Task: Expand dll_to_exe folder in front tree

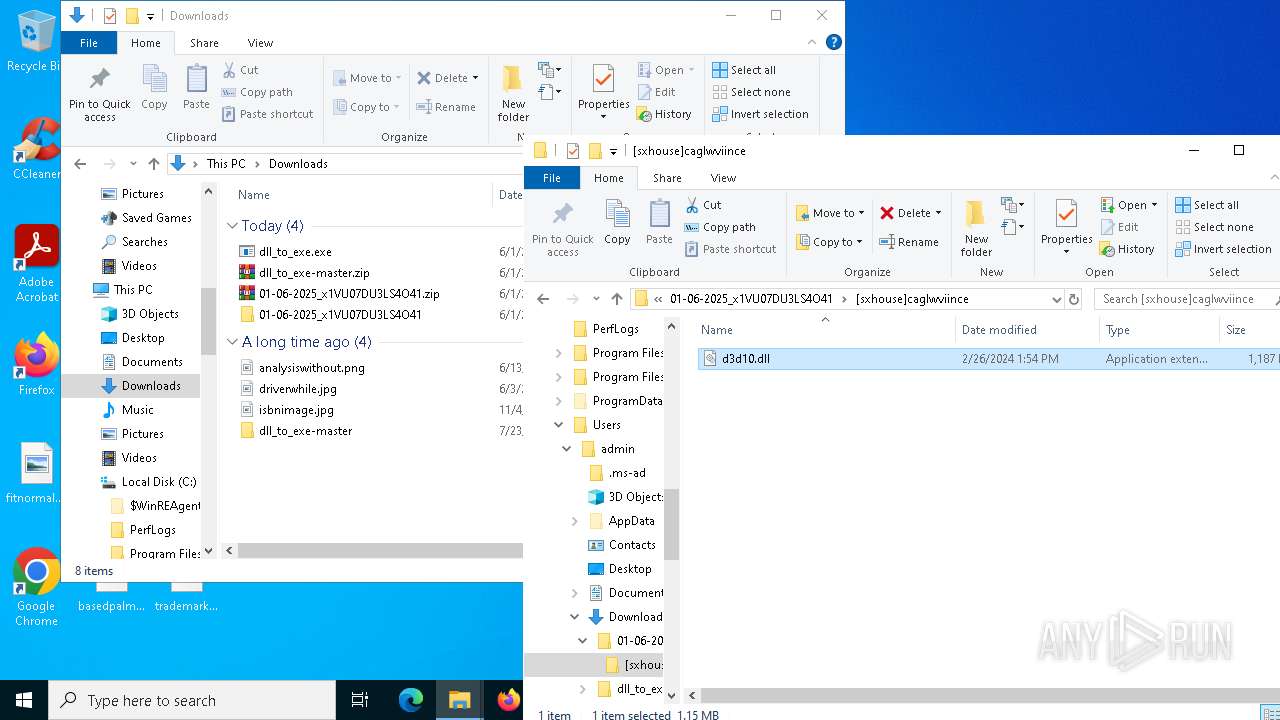Action: tap(583, 689)
